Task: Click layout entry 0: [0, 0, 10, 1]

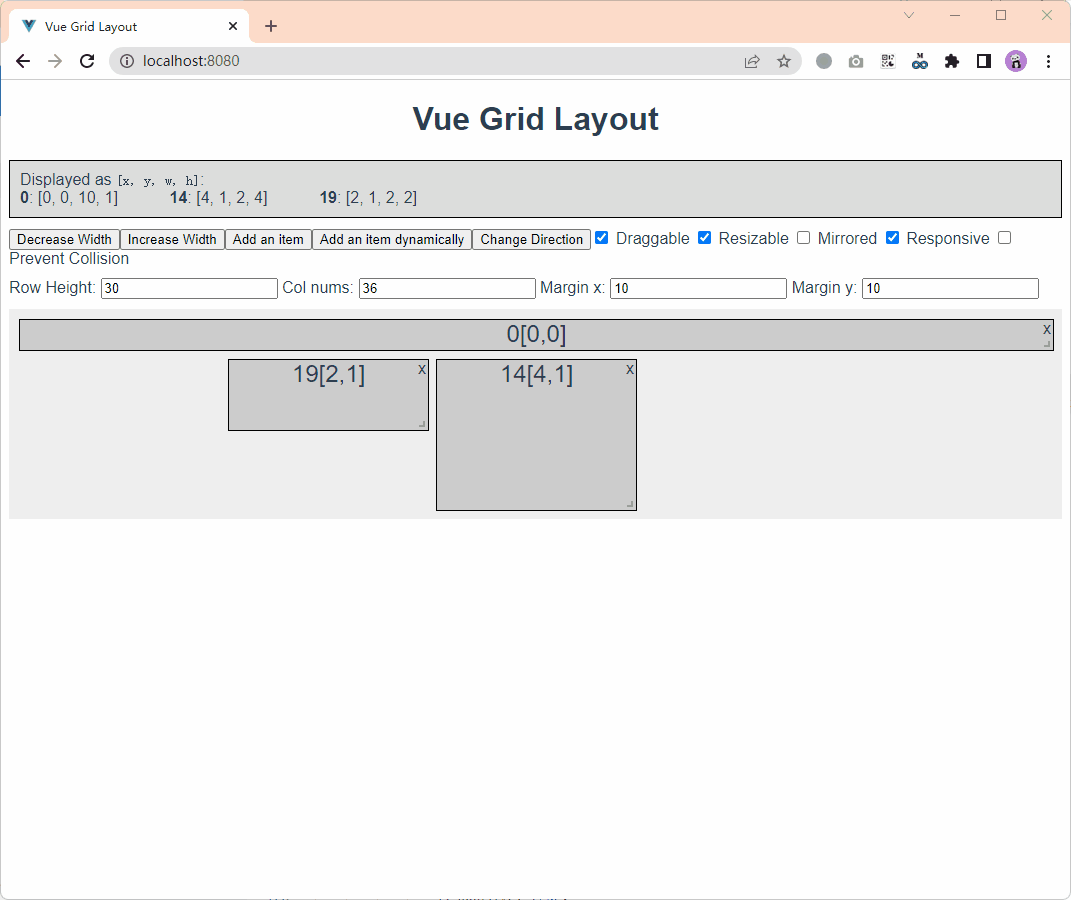Action: point(69,198)
